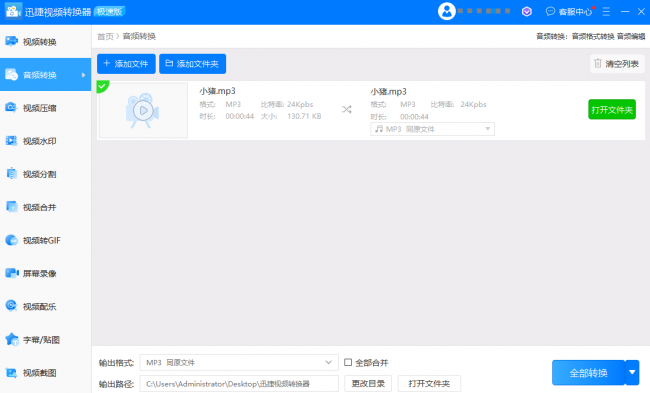650x393 pixels.
Task: Click the shuffle convert arrows icon
Action: pos(347,109)
